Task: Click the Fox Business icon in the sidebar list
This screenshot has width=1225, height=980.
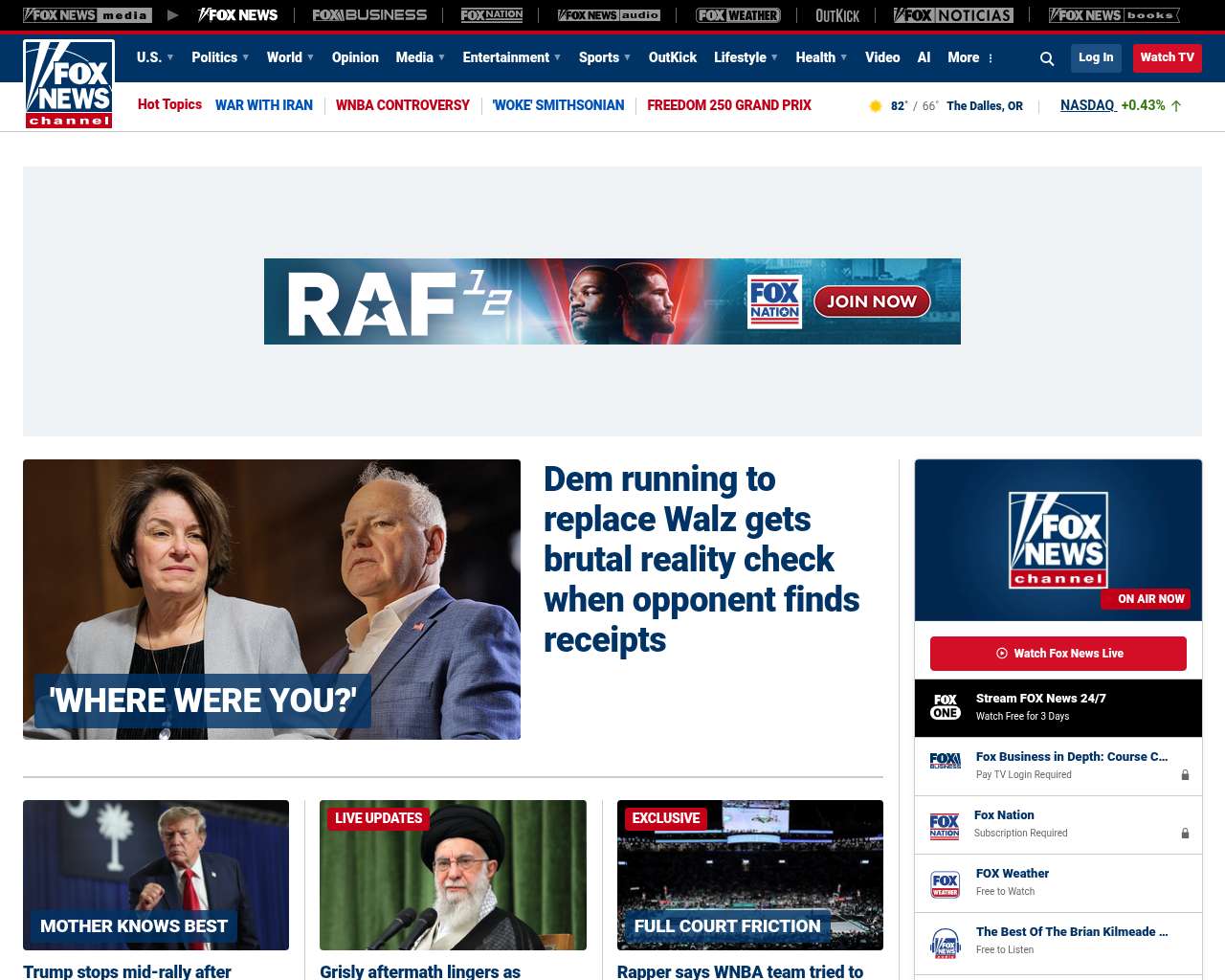Action: click(946, 761)
